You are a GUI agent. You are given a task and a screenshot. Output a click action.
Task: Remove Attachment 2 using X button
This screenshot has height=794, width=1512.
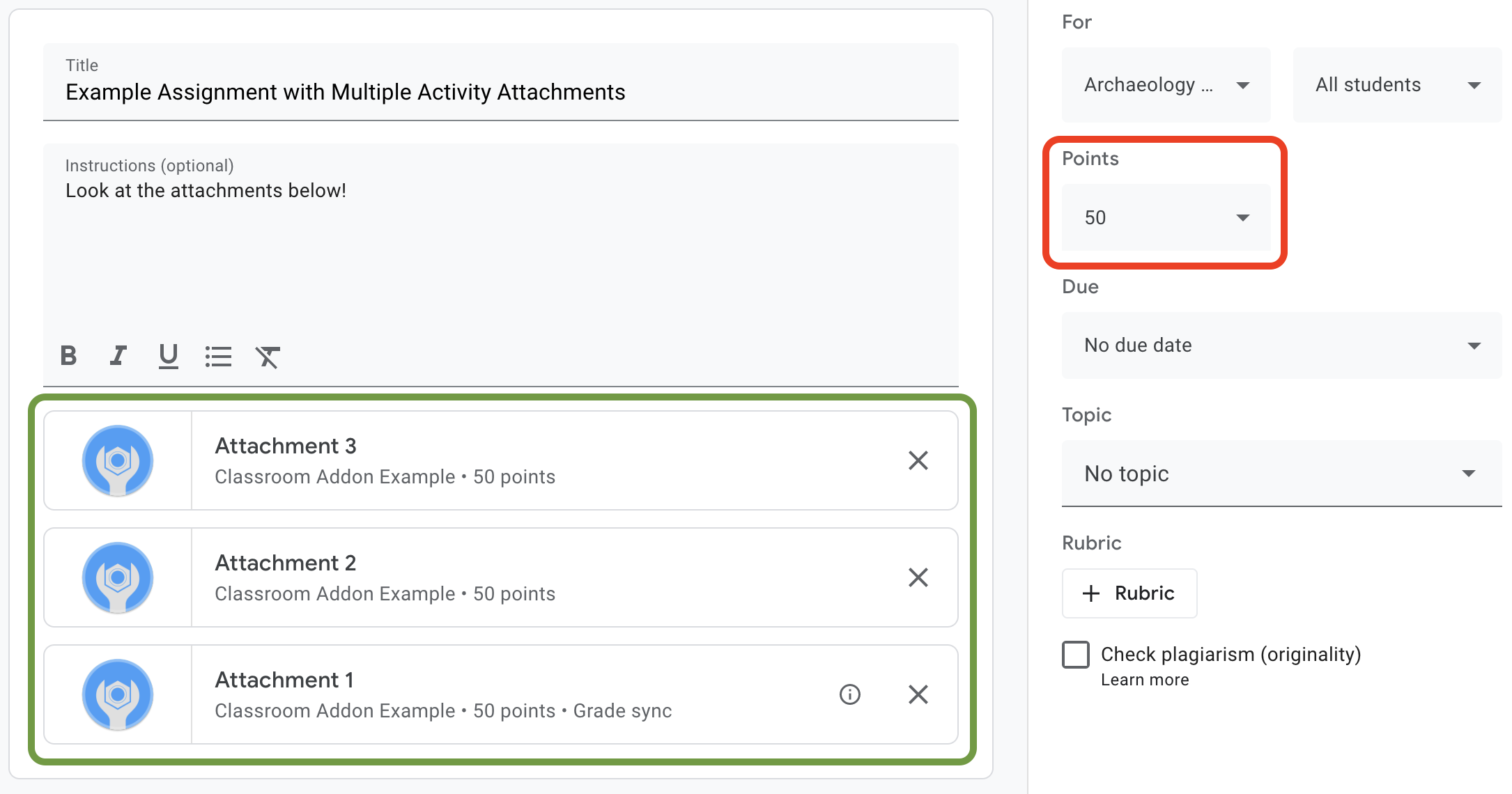click(x=918, y=577)
